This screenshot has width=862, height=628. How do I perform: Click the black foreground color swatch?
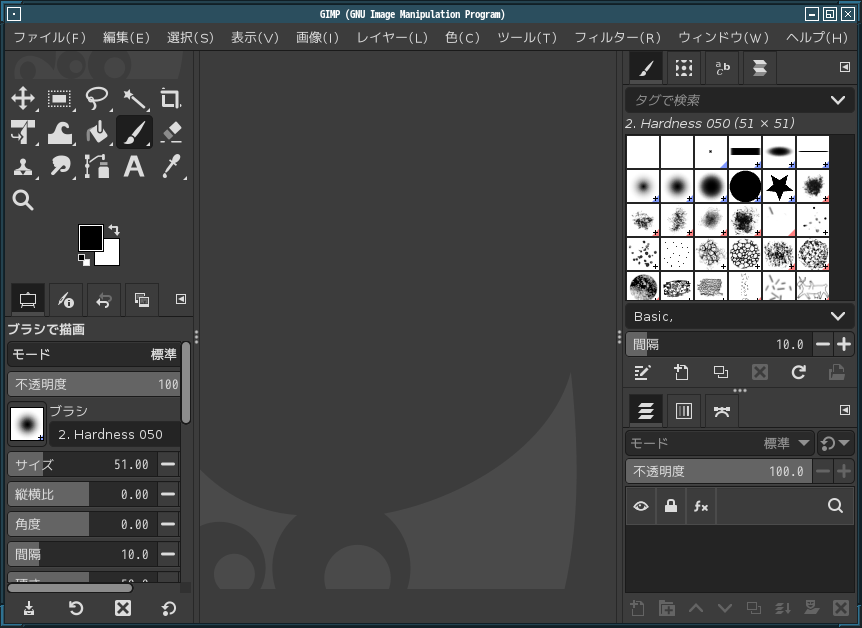point(90,238)
